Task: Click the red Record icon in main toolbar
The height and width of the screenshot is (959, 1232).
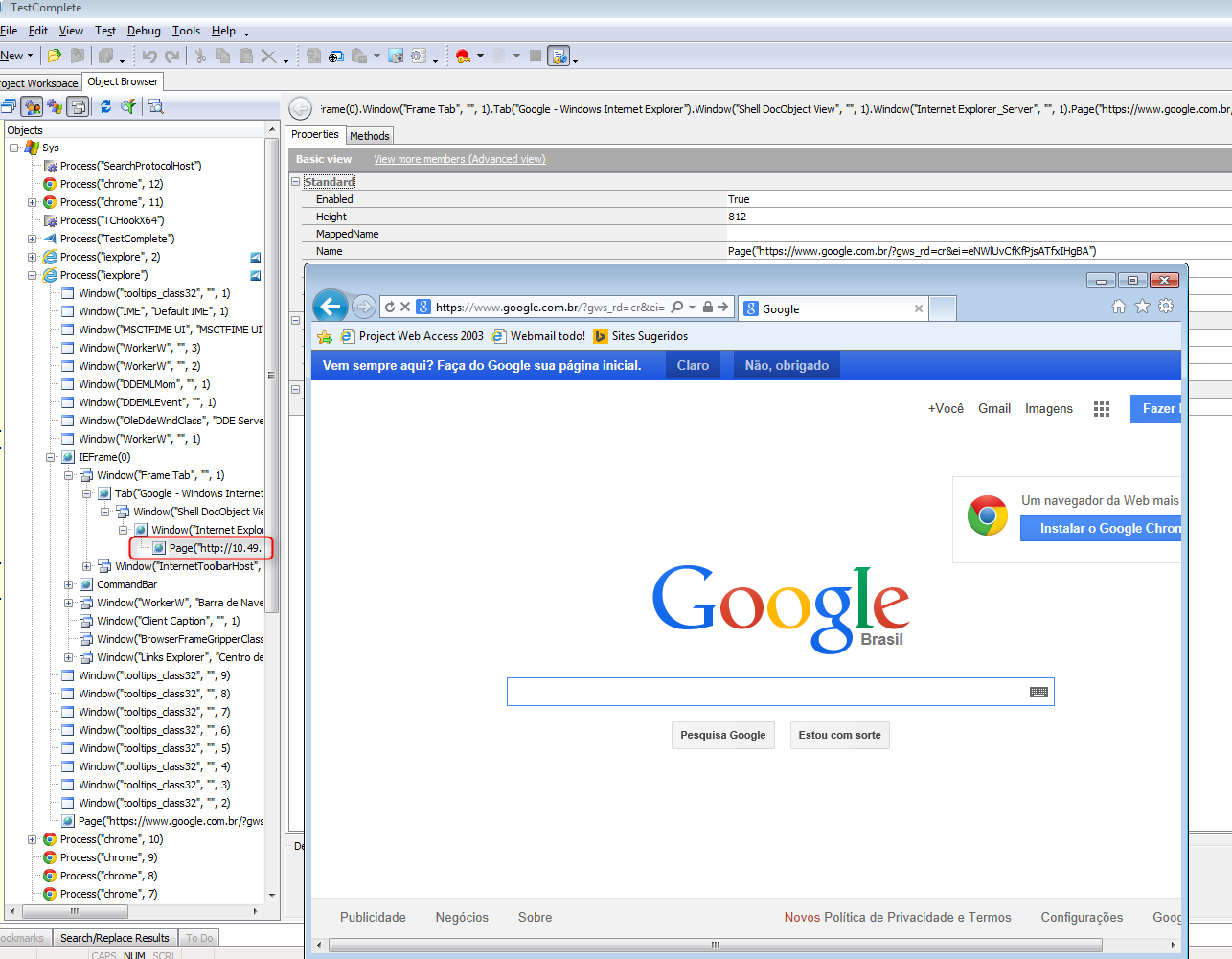Action: coord(463,56)
